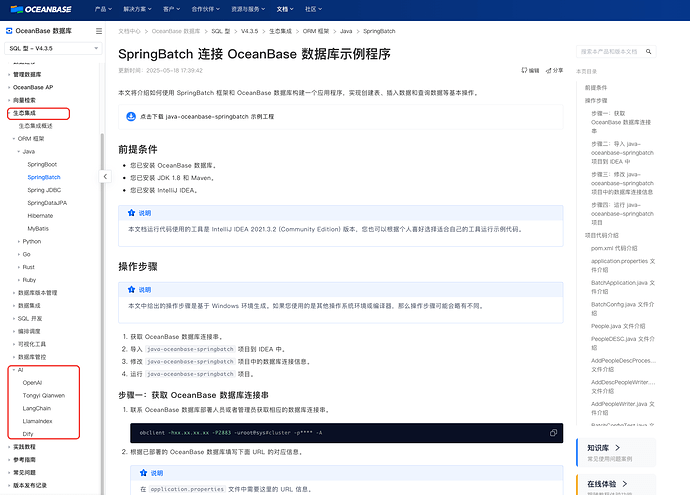The width and height of the screenshot is (690, 495).
Task: Open the 知识库 card
Action: pyautogui.click(x=616, y=452)
